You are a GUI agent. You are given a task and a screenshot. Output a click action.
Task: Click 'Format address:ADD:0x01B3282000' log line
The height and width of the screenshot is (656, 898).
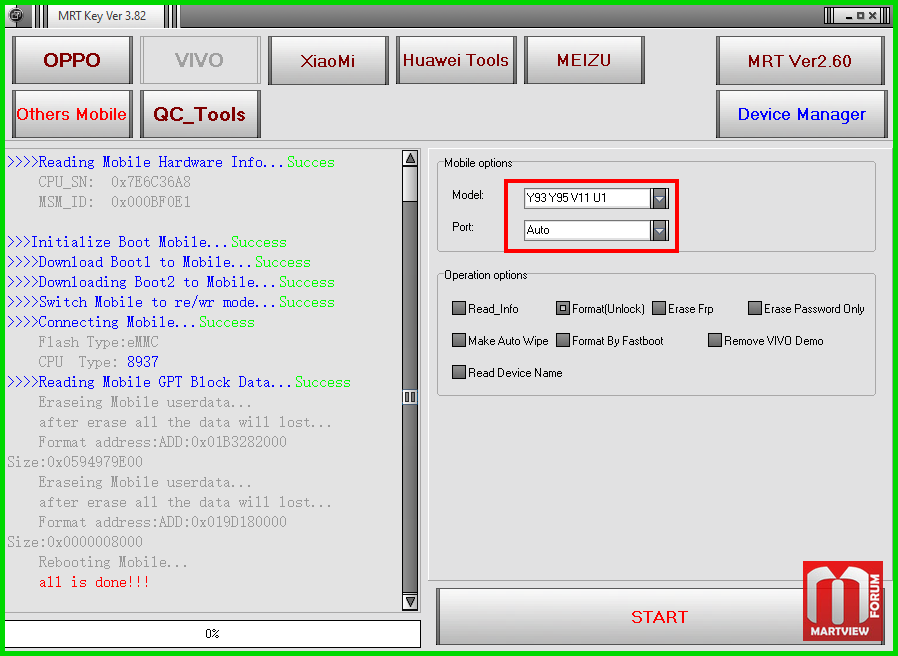pyautogui.click(x=163, y=442)
